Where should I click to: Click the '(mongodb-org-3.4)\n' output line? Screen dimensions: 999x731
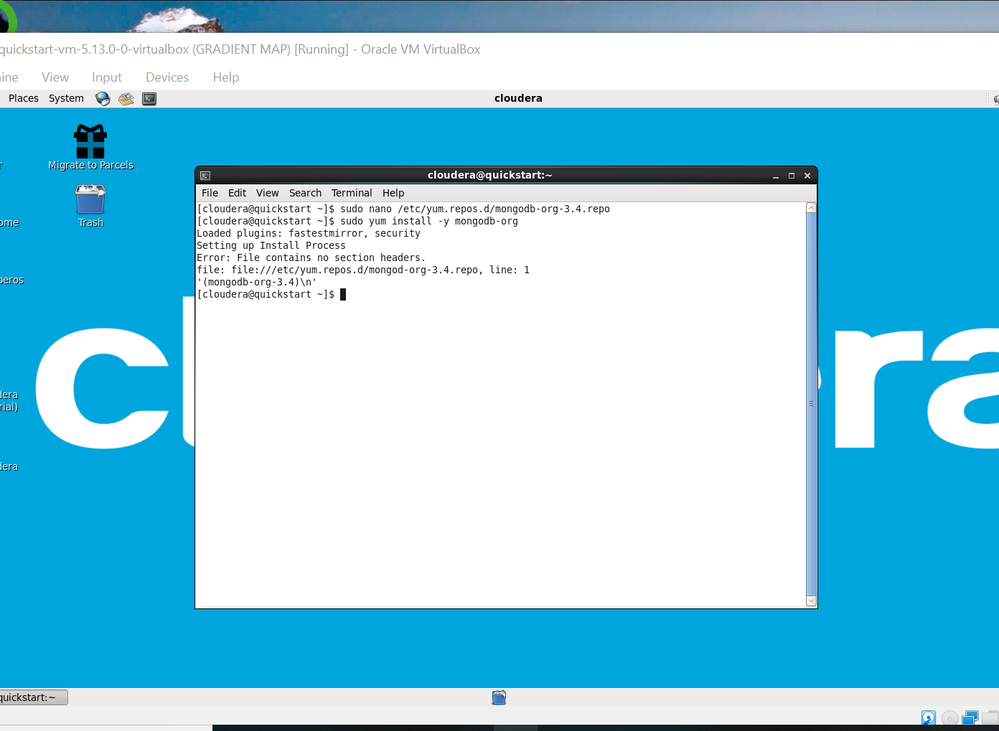(257, 282)
